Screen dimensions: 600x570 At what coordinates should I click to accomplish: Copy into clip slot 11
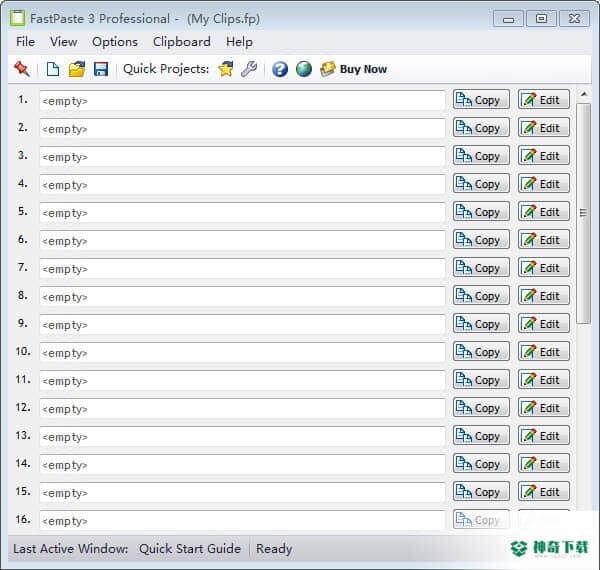click(481, 379)
